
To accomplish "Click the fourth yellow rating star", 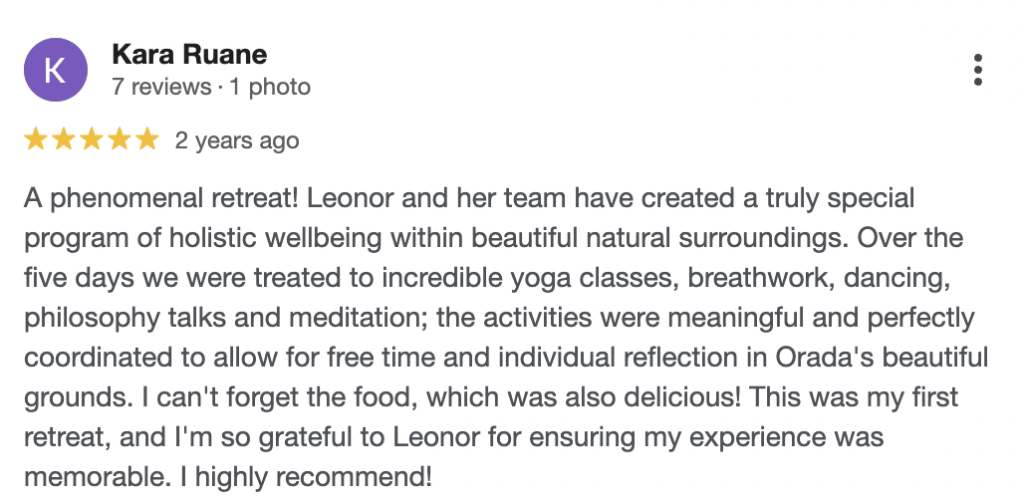I will click(120, 140).
